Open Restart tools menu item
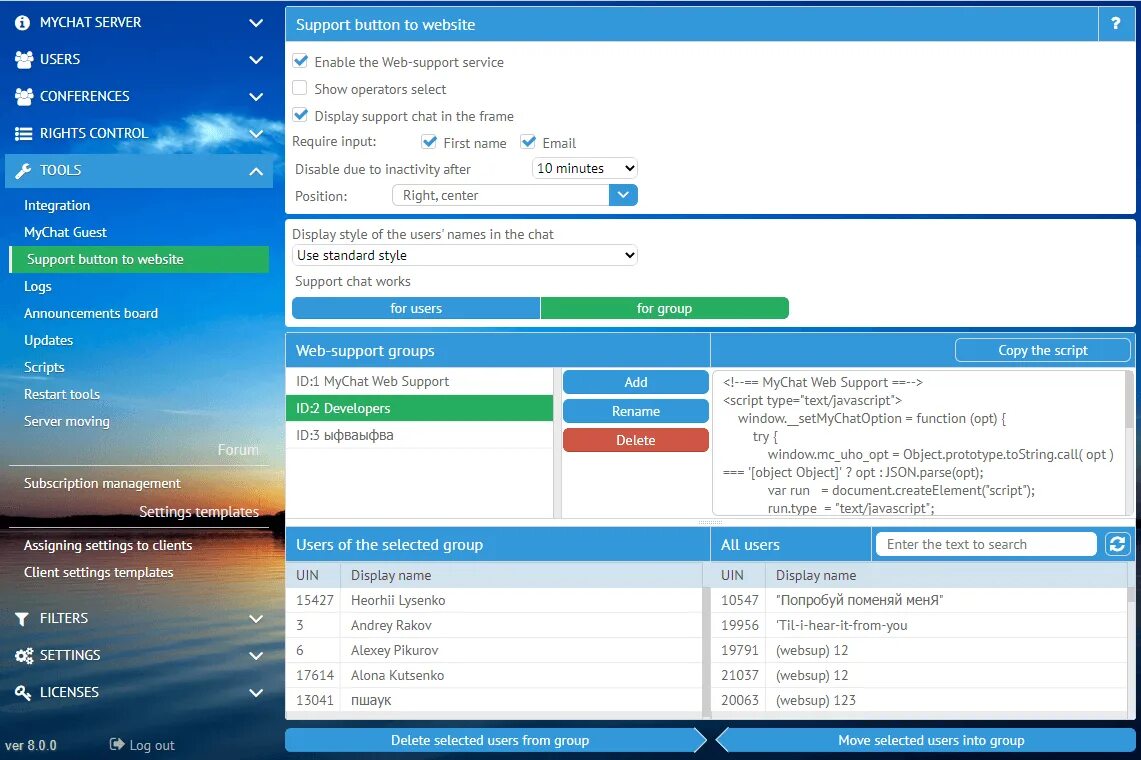1141x760 pixels. (x=62, y=394)
